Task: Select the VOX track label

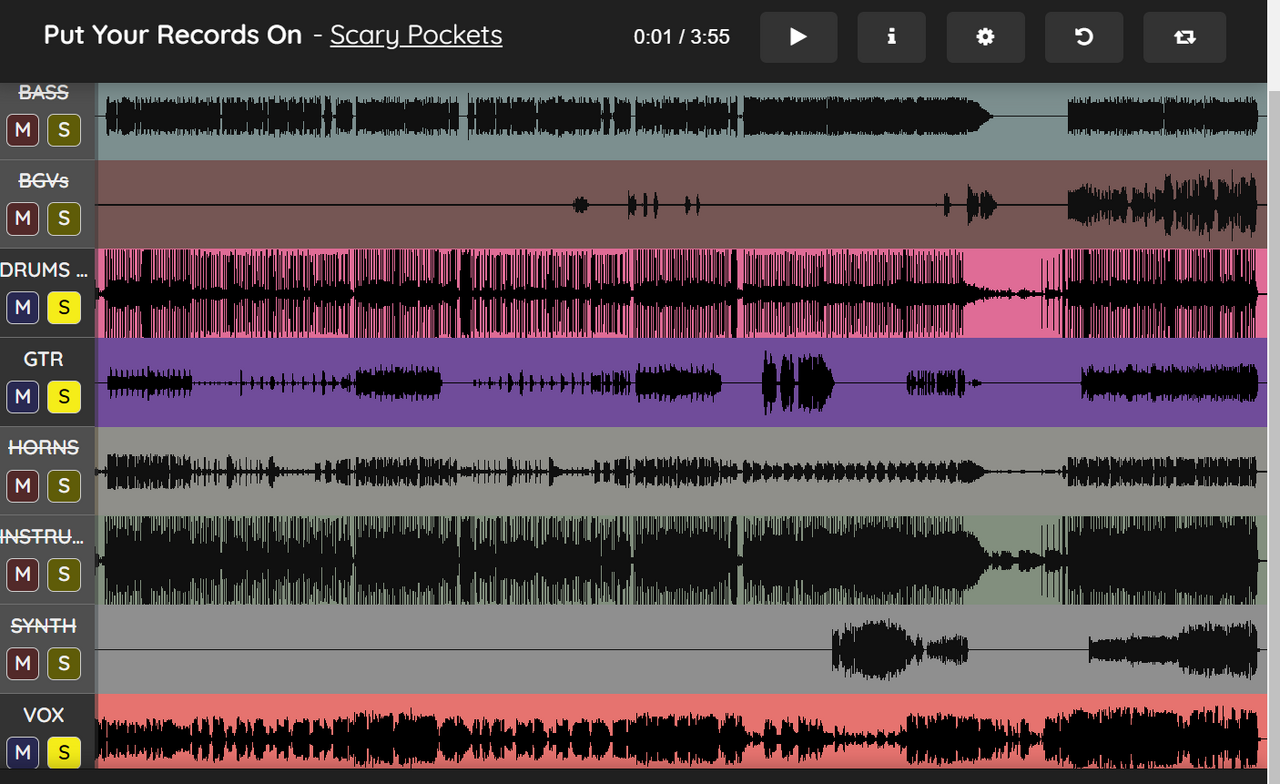Action: pyautogui.click(x=43, y=715)
